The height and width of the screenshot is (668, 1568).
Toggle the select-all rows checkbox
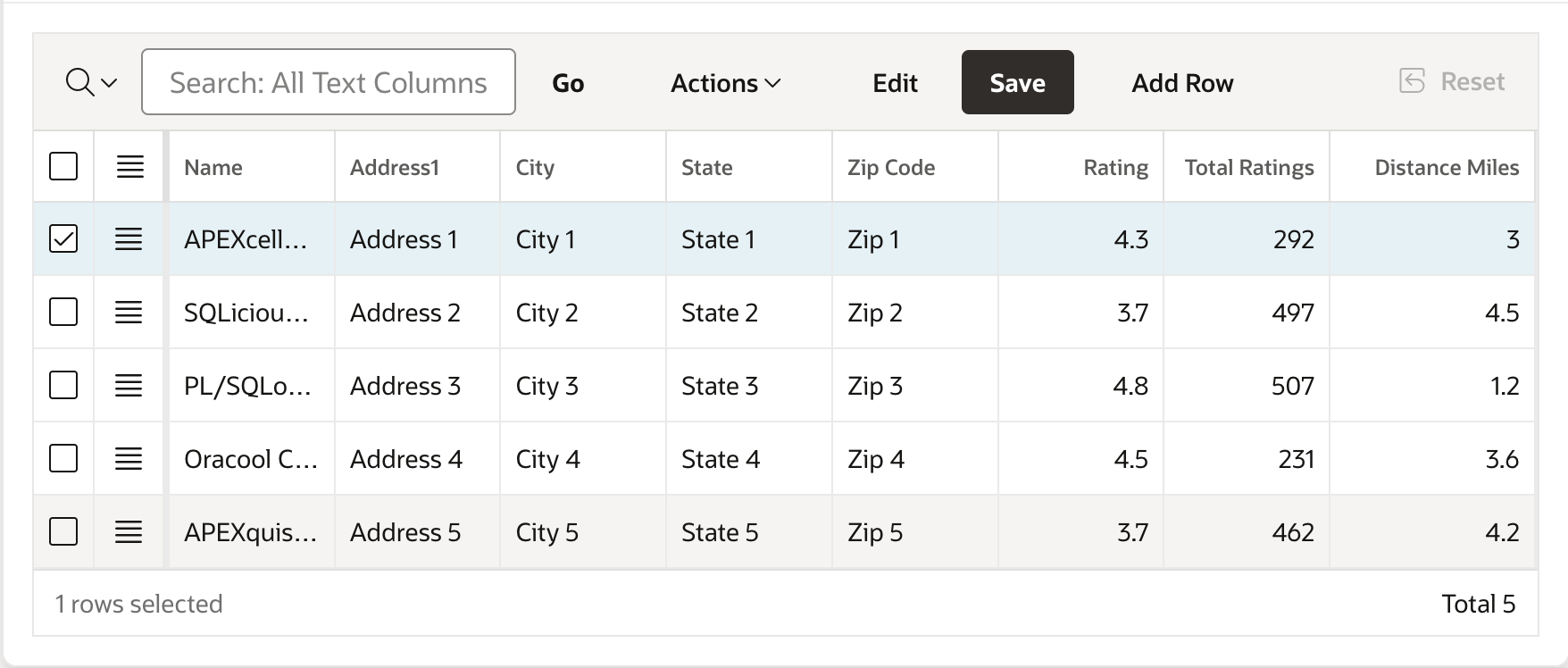63,166
